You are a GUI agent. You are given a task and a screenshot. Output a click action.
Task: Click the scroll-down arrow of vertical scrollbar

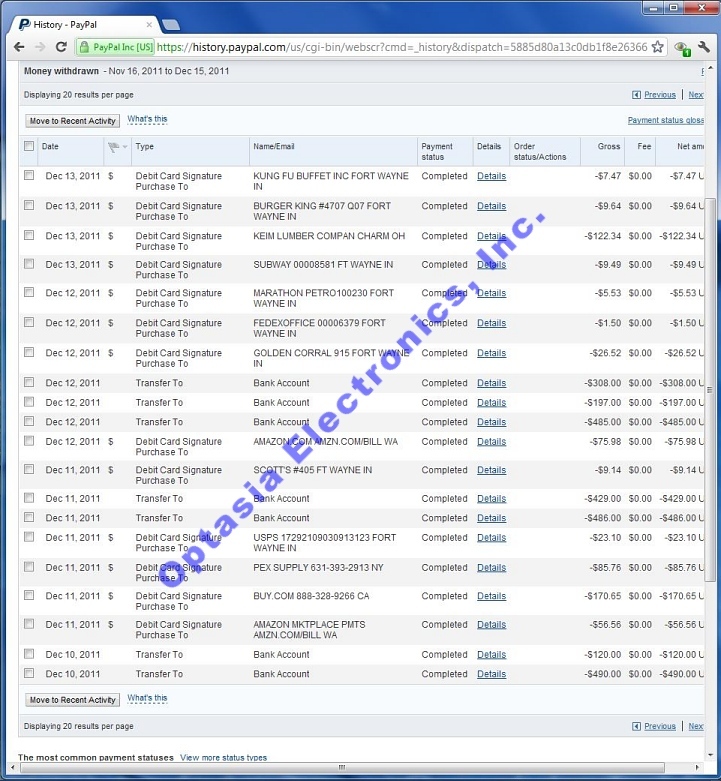tap(710, 755)
